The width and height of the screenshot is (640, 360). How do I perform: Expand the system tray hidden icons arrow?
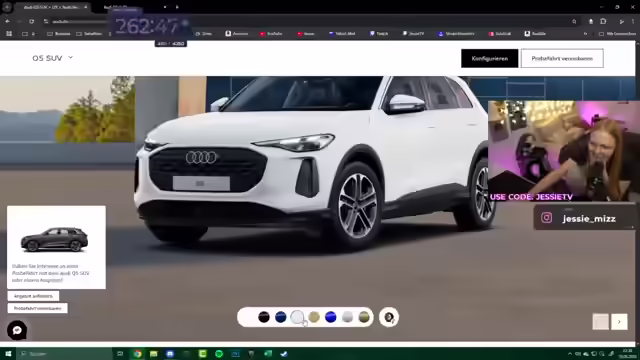pyautogui.click(x=570, y=353)
